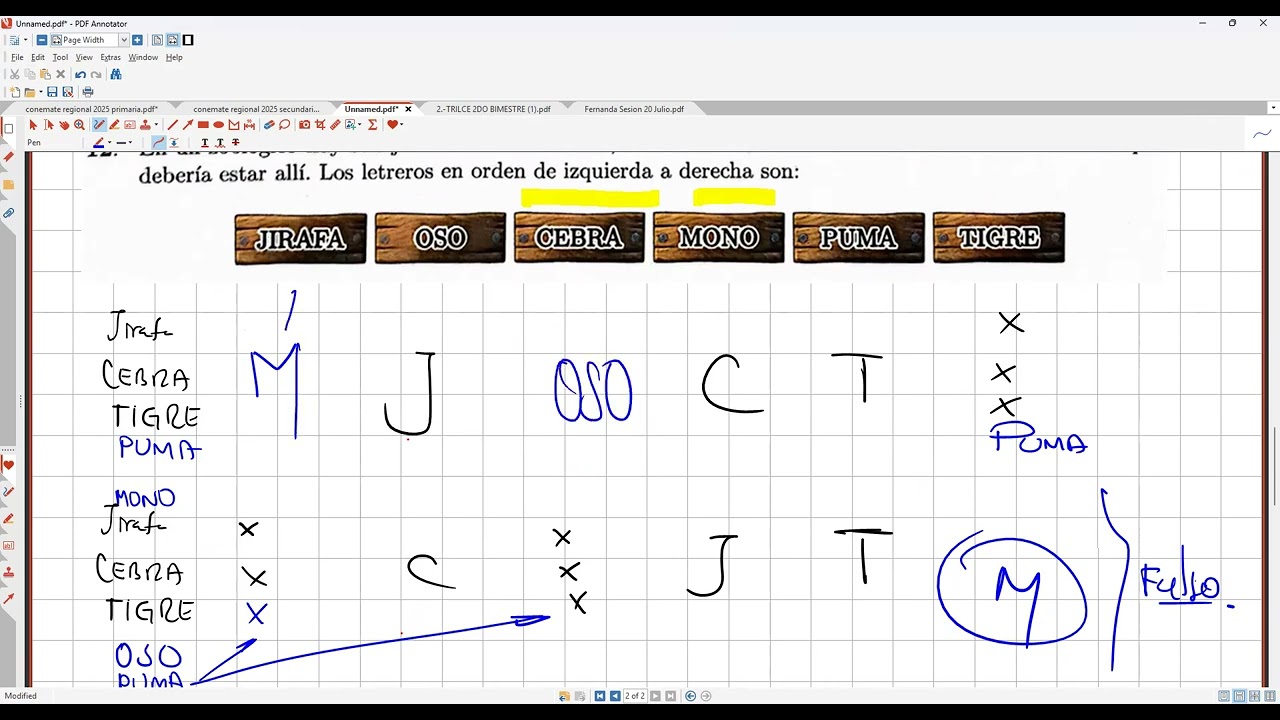This screenshot has height=720, width=1280.
Task: Click the Find binoculars icon
Action: coord(116,74)
